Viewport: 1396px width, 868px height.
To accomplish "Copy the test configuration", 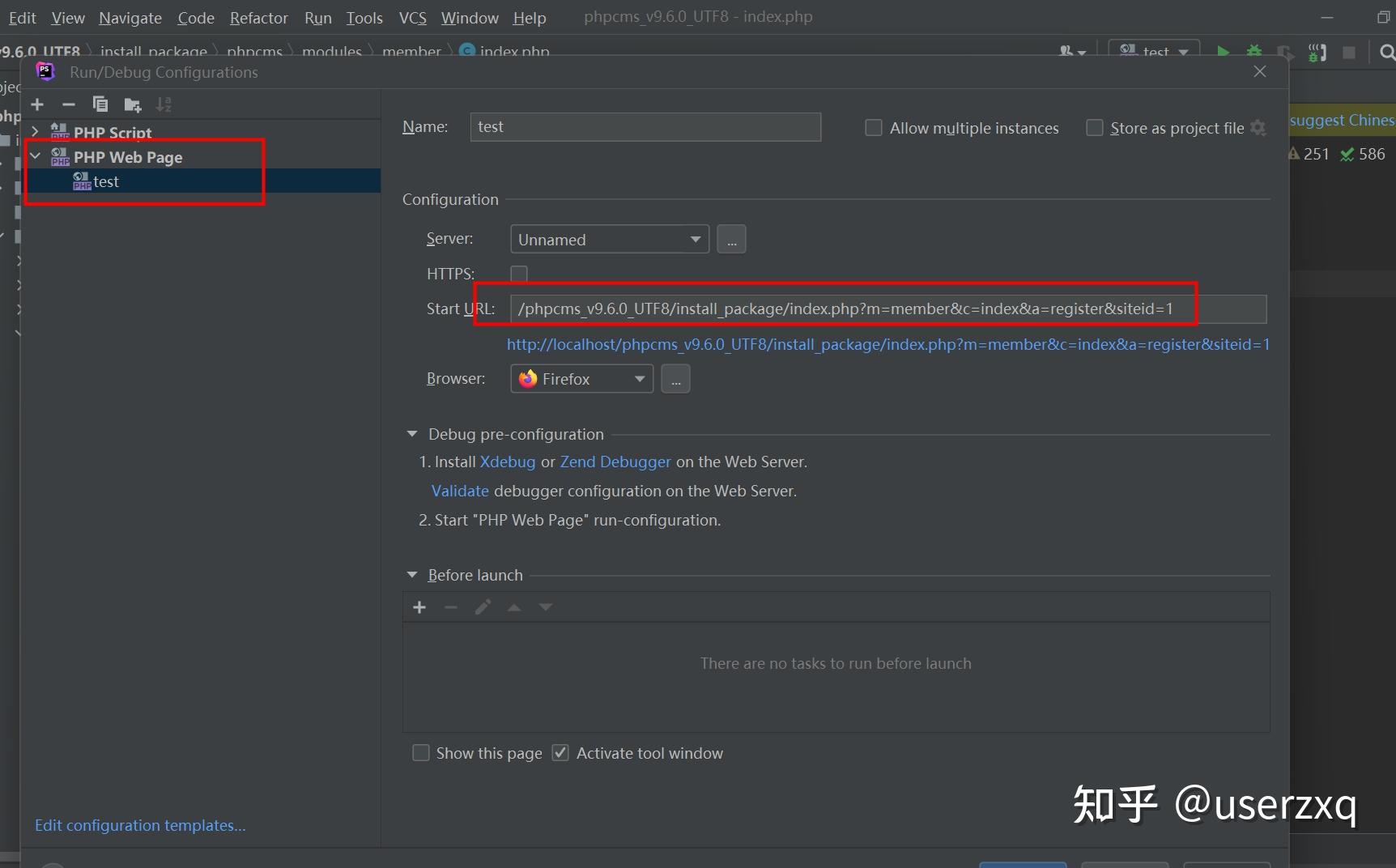I will (x=100, y=104).
